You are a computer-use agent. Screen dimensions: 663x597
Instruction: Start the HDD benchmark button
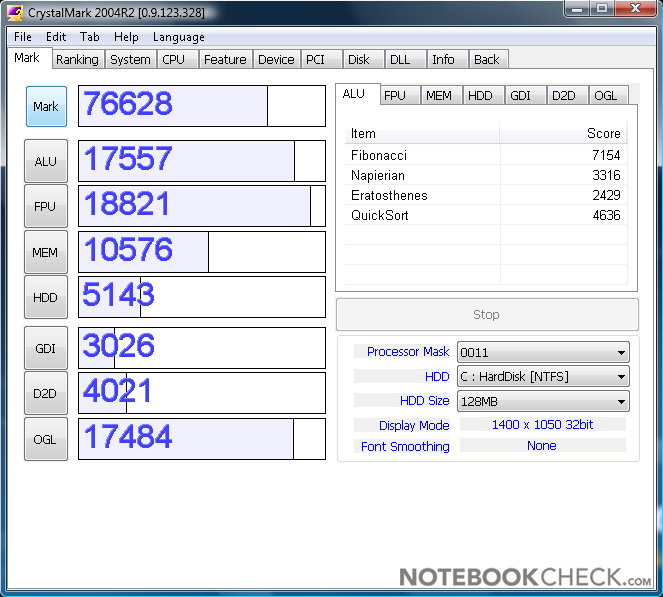tap(46, 297)
